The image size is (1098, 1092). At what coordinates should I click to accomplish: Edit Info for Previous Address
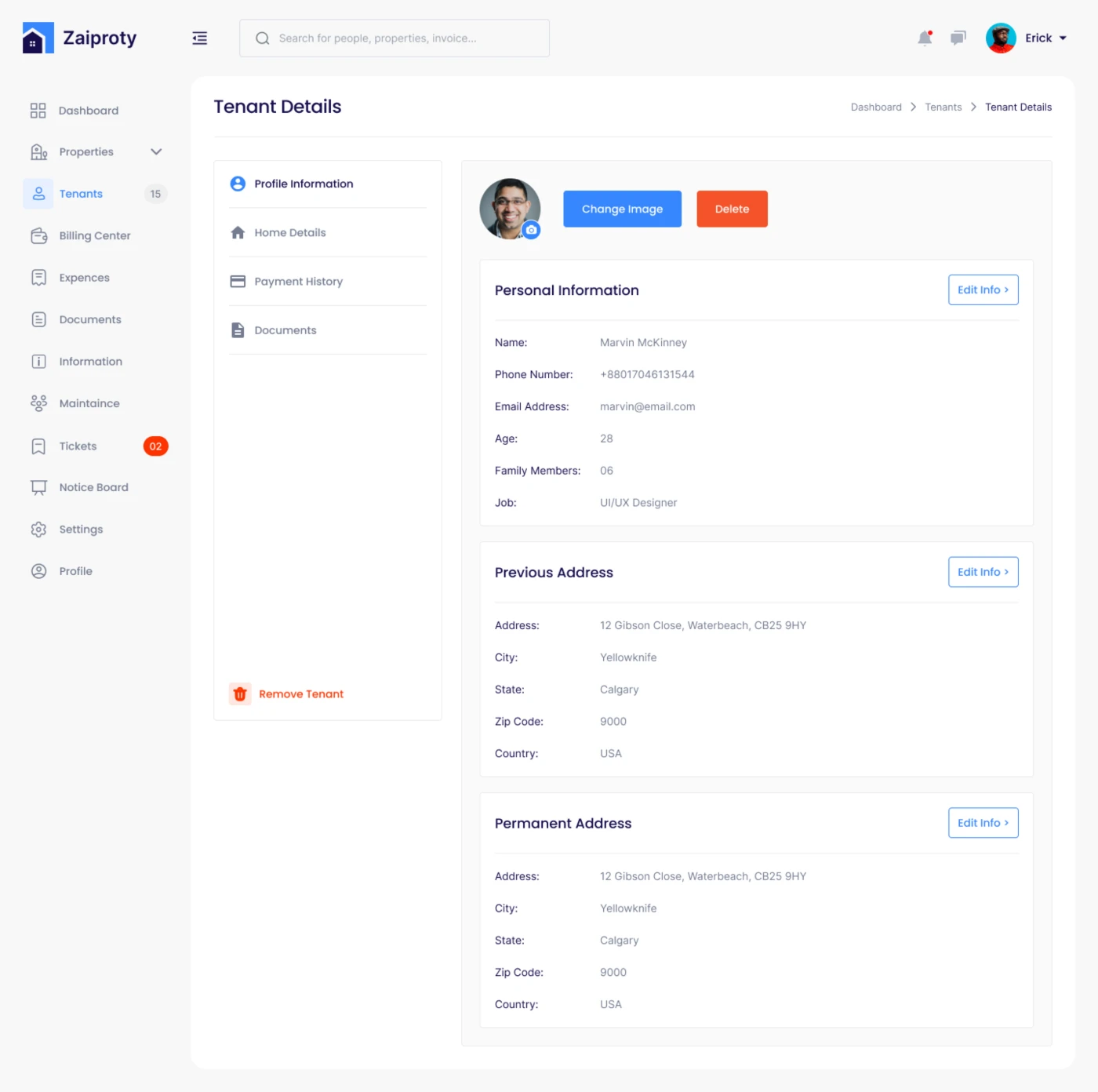point(983,572)
